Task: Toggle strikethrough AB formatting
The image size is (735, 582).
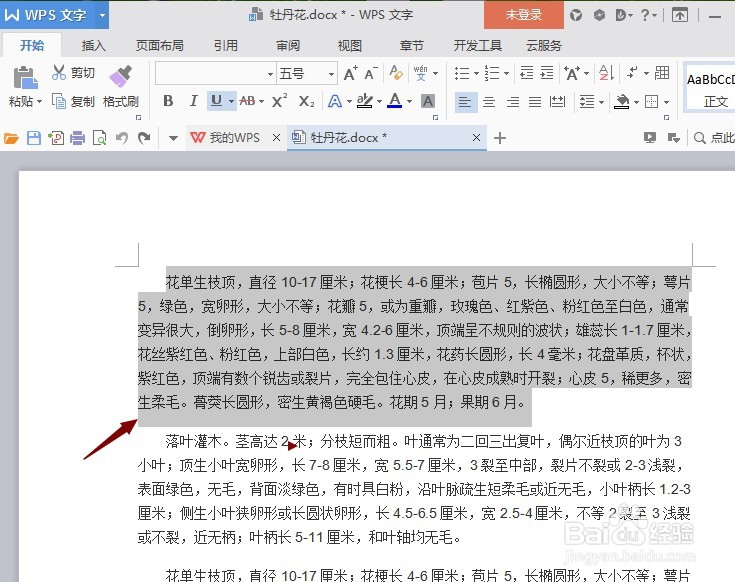Action: 247,101
